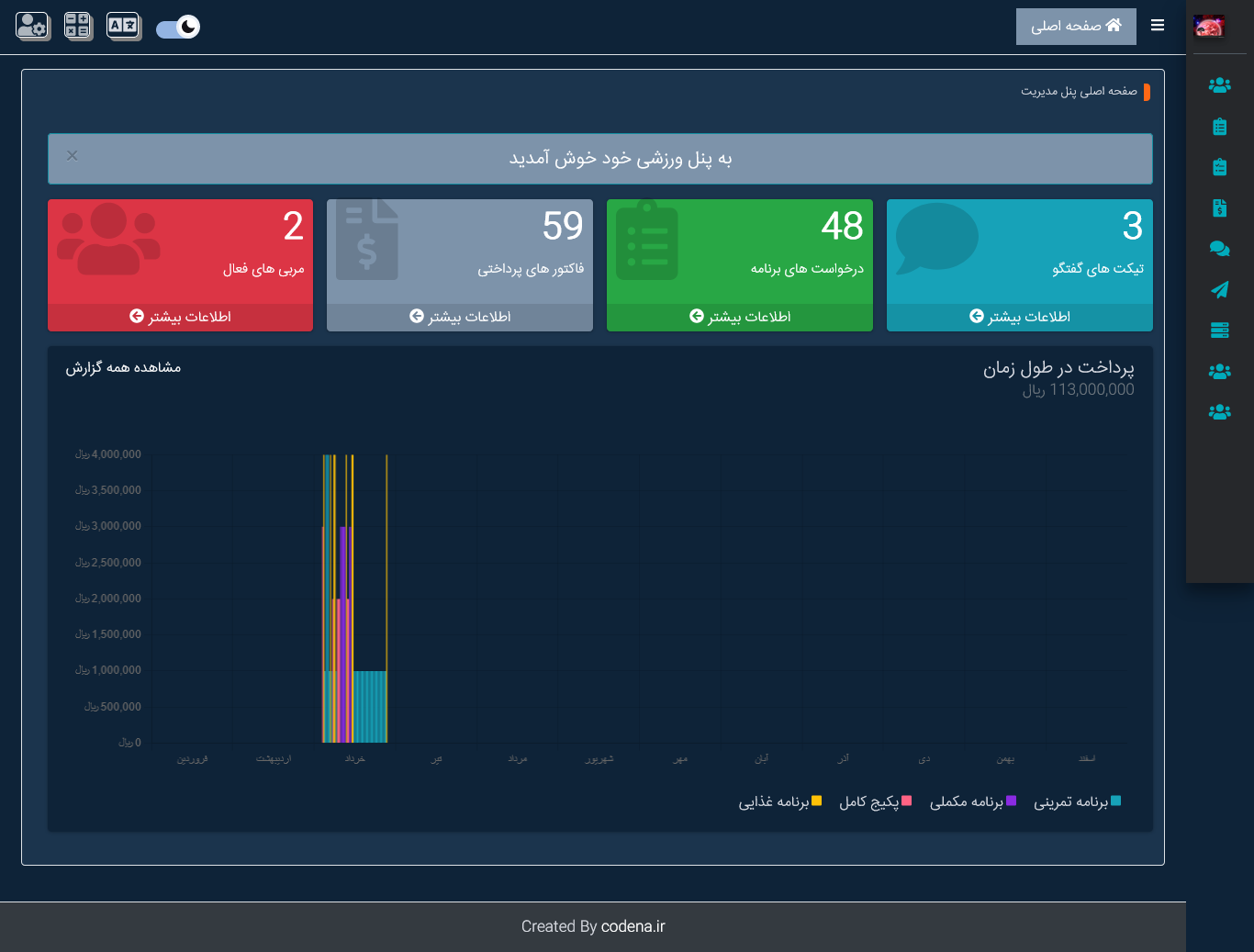
Task: Open the server stack icon in sidebar
Action: tap(1219, 330)
